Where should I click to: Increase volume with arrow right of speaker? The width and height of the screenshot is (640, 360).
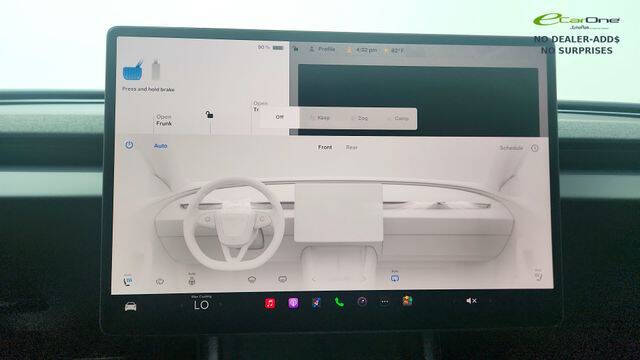pyautogui.click(x=490, y=300)
